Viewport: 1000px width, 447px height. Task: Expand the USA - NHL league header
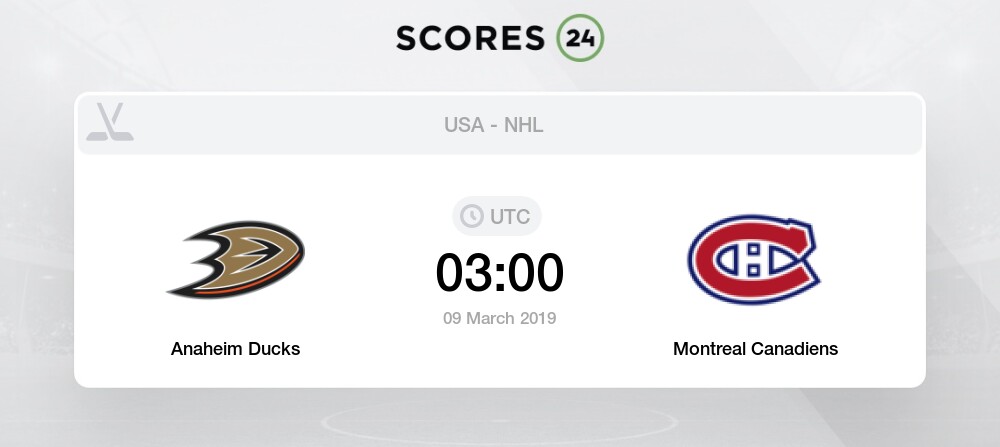pos(500,125)
